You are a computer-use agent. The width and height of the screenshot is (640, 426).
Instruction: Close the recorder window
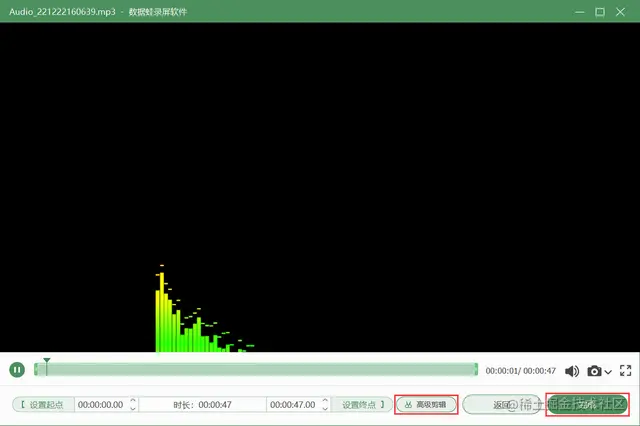(x=620, y=12)
